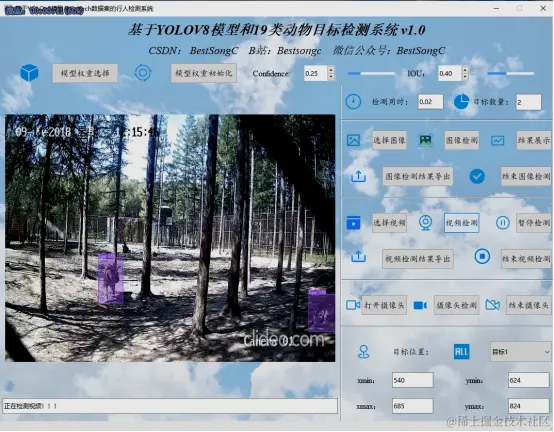Adjust the IOU slider

tap(511, 73)
